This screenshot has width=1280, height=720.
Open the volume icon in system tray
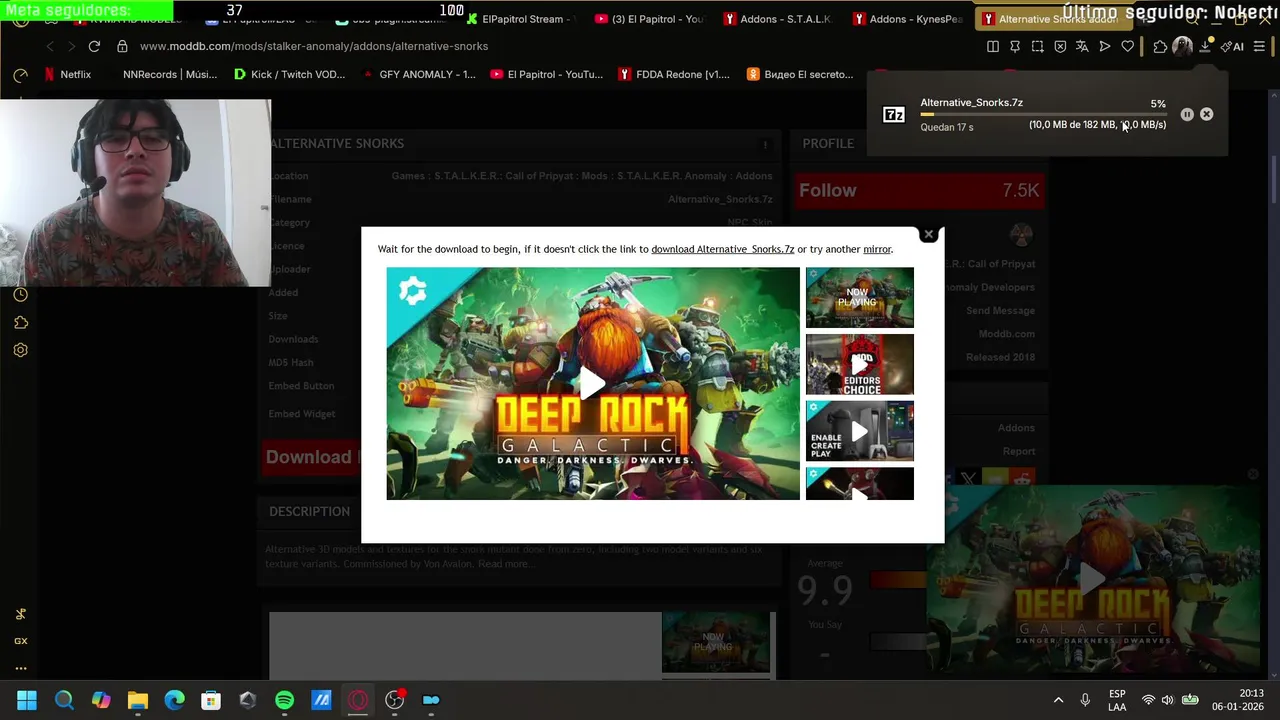[x=1167, y=700]
